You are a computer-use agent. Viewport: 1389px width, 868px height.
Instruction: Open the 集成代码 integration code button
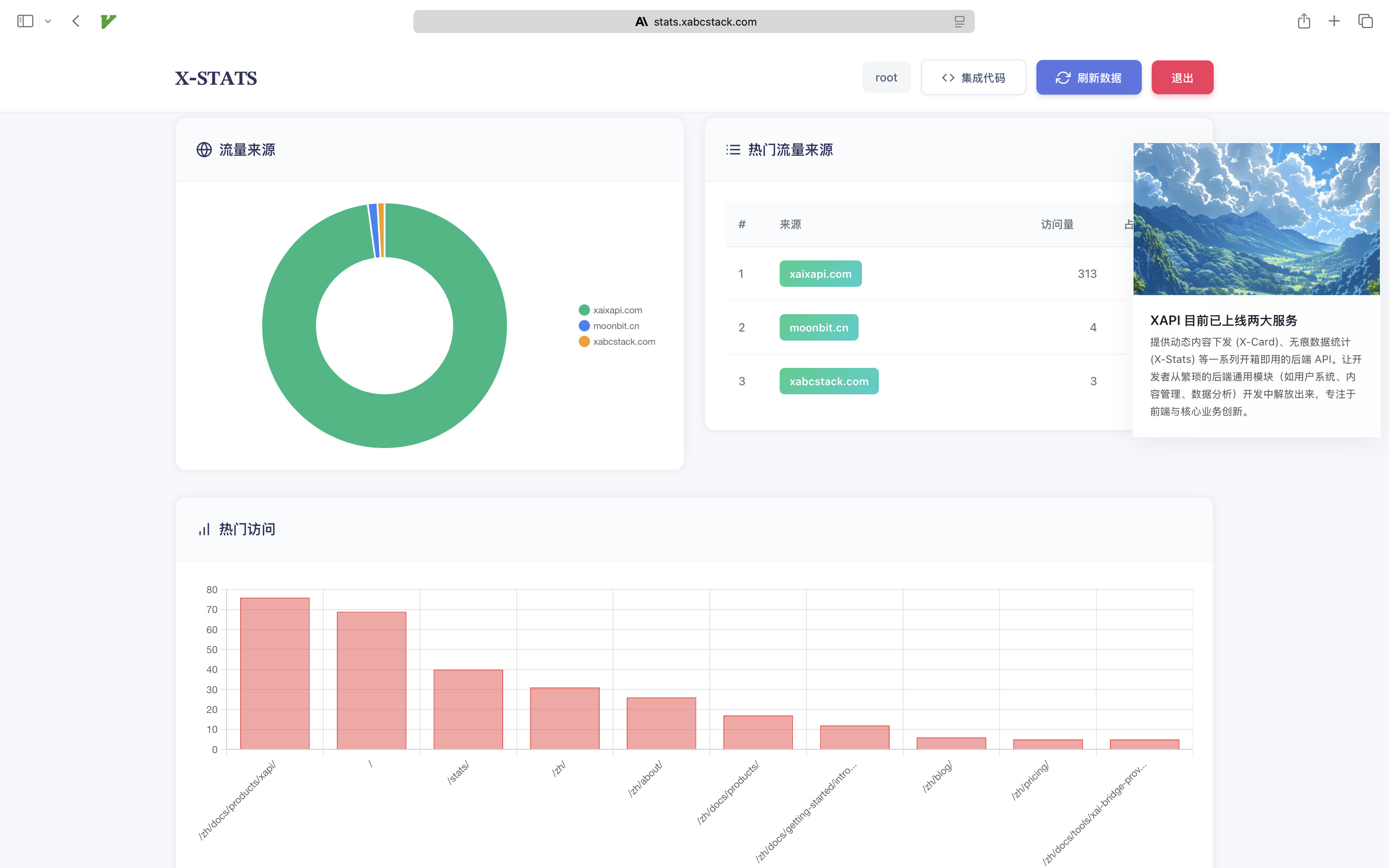[974, 78]
